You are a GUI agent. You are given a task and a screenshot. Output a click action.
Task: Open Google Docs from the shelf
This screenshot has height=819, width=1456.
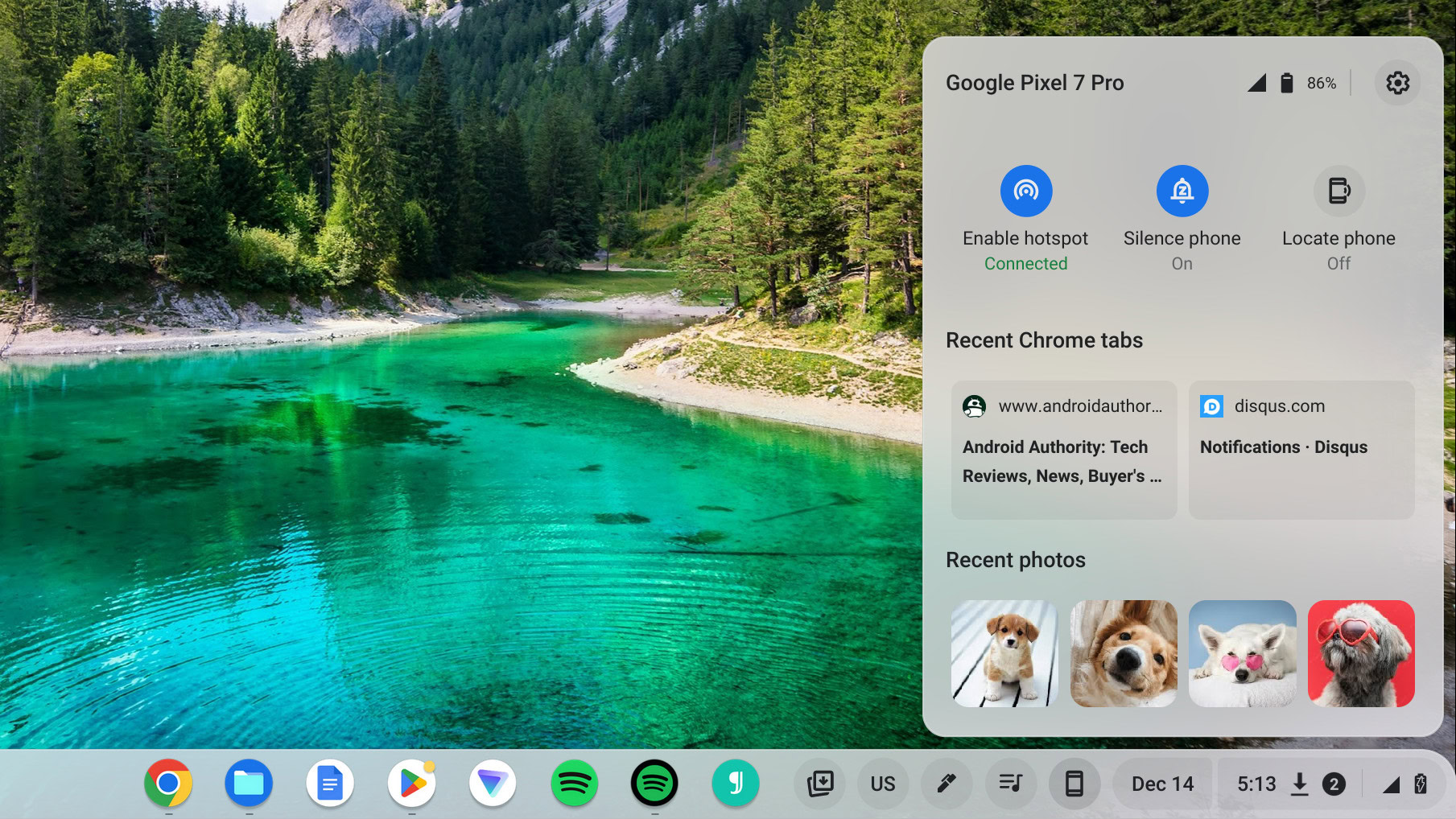coord(330,783)
